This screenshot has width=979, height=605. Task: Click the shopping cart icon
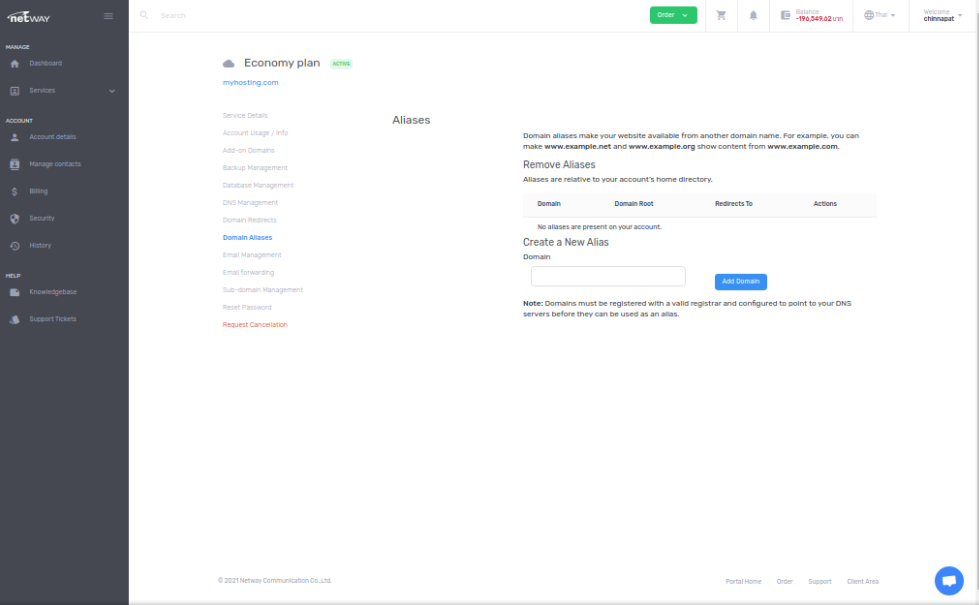click(x=721, y=15)
